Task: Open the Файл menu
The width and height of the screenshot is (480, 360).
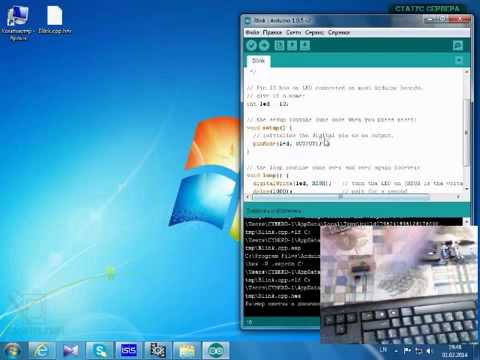Action: [252, 32]
